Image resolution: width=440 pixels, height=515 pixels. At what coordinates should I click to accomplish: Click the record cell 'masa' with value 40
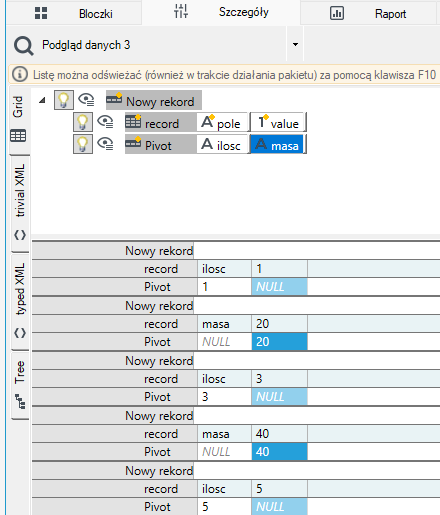[x=224, y=434]
